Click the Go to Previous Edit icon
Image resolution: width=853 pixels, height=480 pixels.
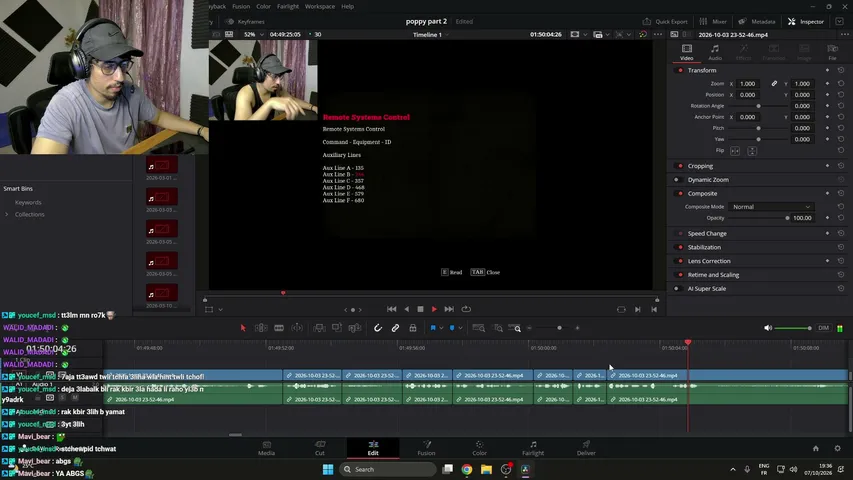[654, 310]
